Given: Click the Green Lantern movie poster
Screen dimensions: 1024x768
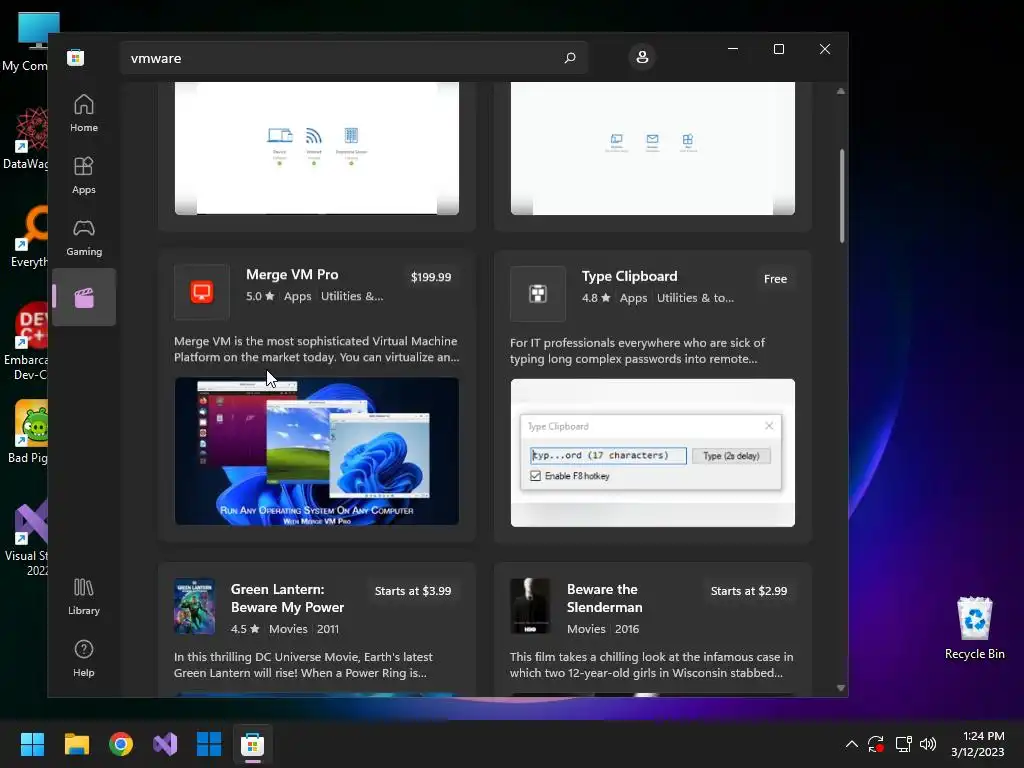Looking at the screenshot, I should tap(194, 606).
